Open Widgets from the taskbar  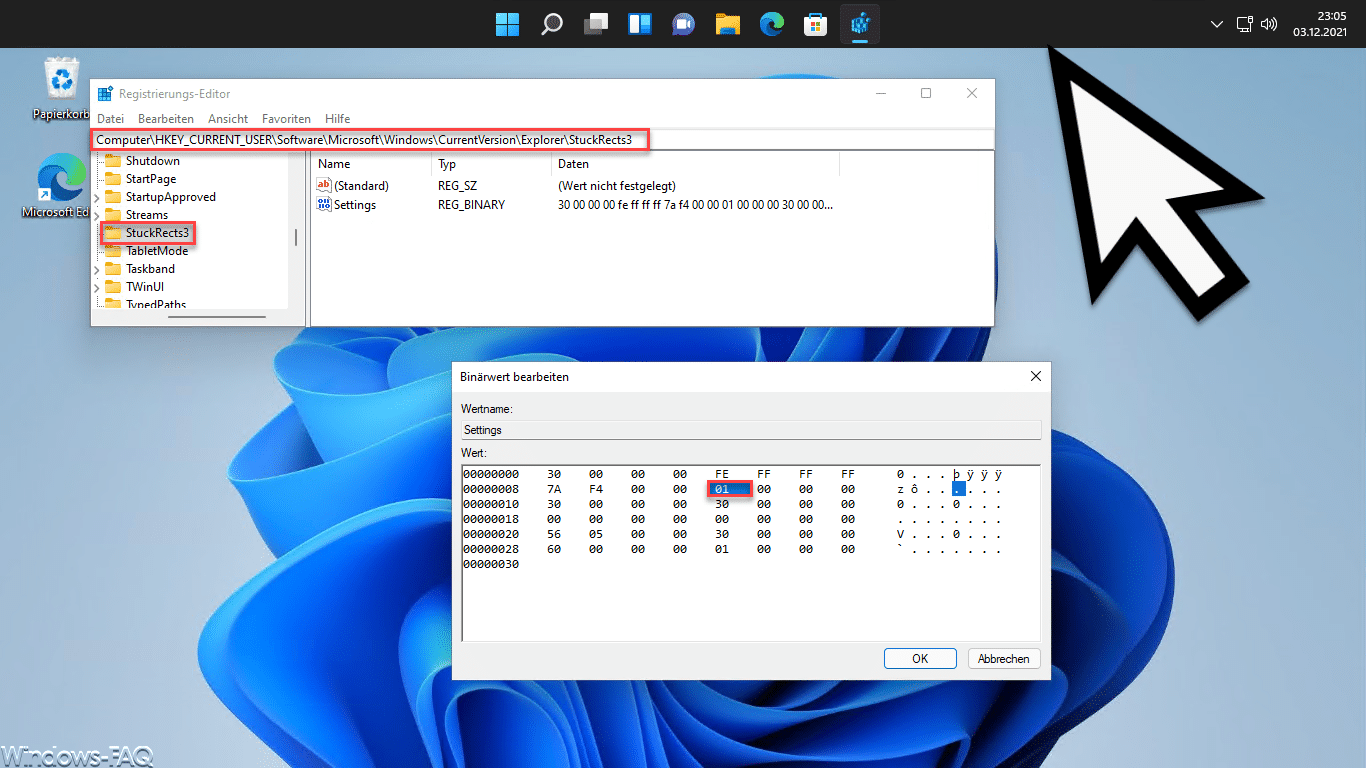tap(640, 23)
